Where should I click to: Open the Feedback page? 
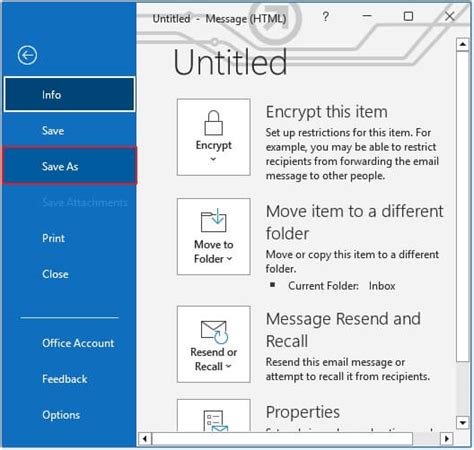click(70, 379)
